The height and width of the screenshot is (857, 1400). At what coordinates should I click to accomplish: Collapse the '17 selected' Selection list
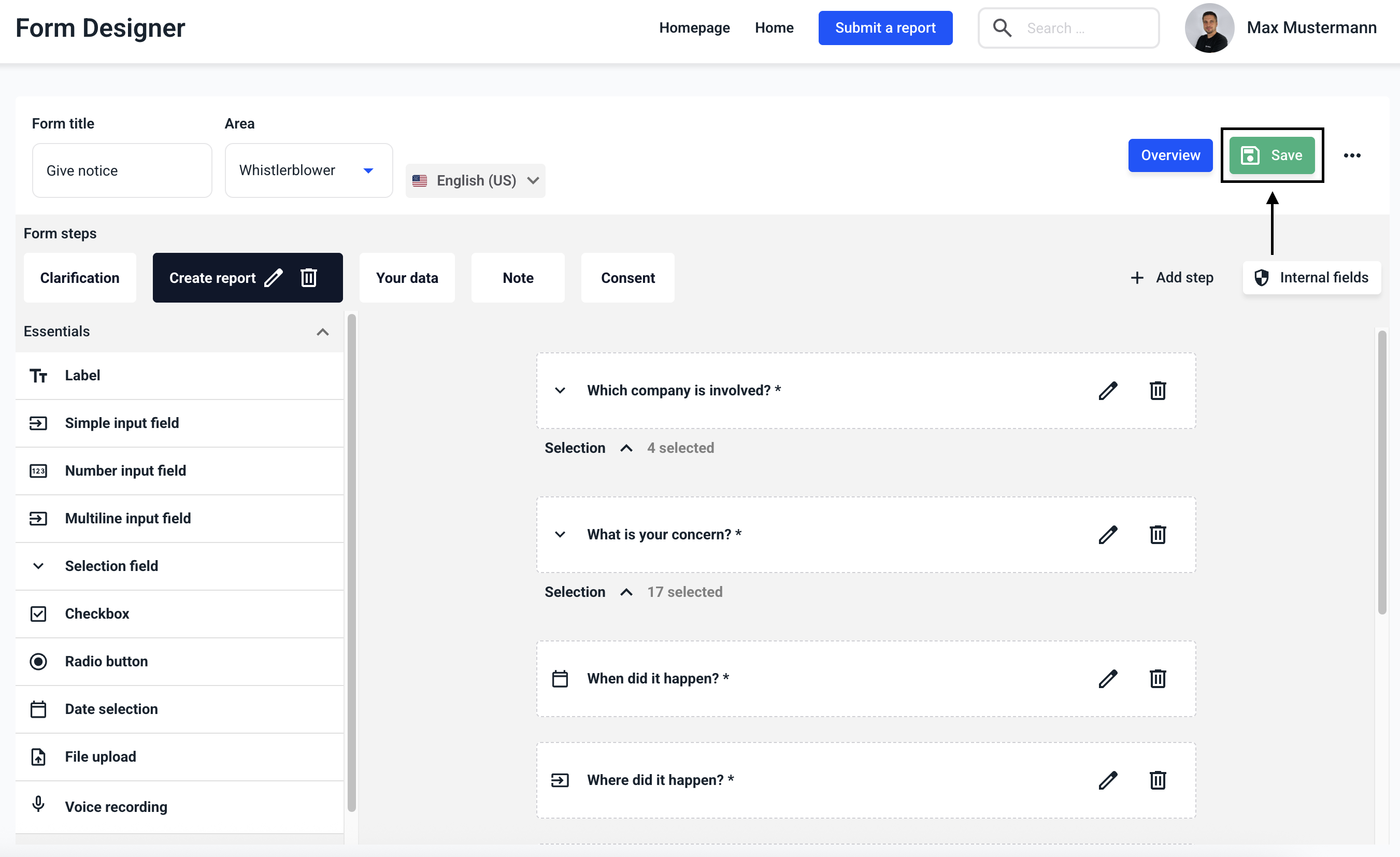click(626, 592)
